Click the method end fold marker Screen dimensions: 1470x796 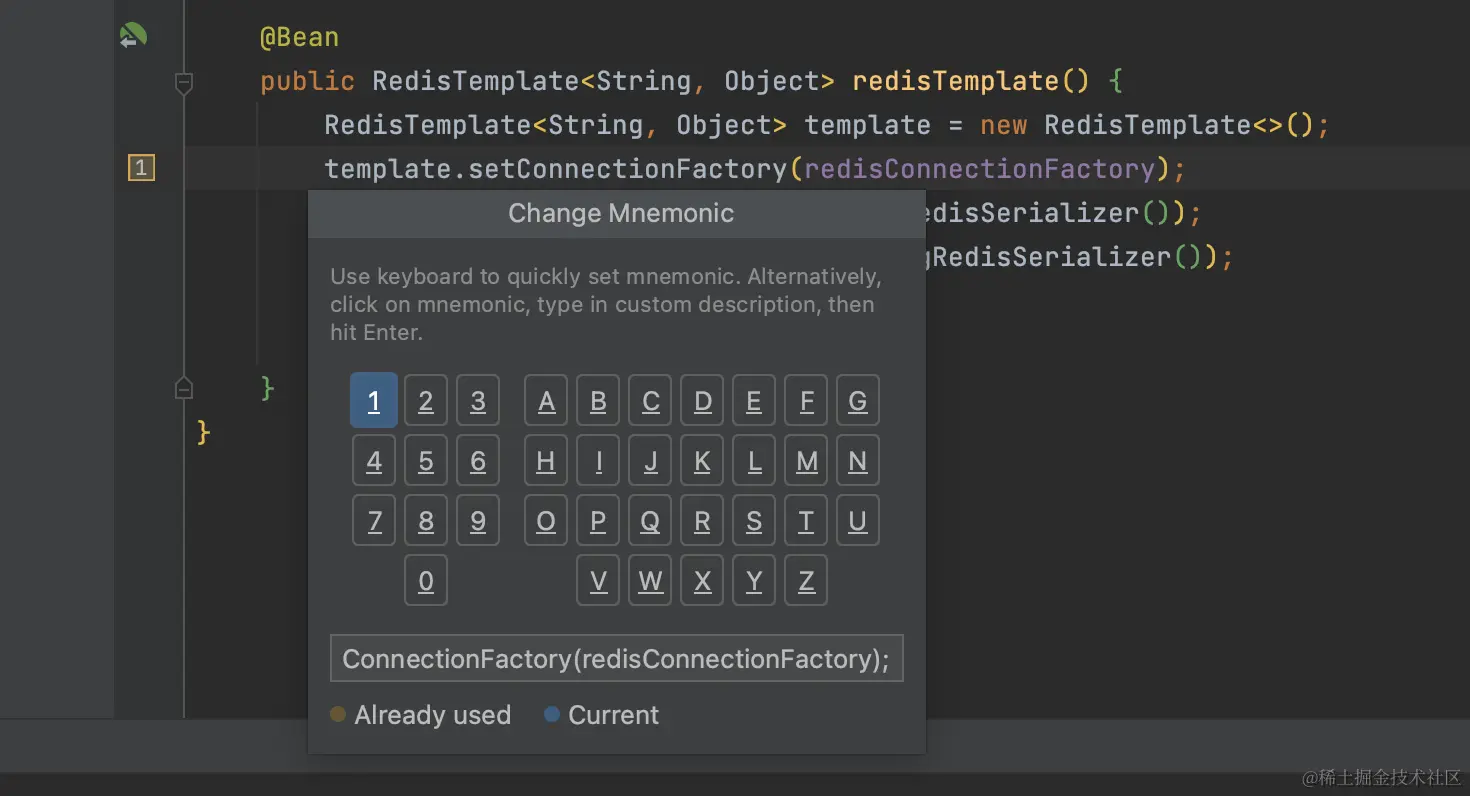pos(183,387)
